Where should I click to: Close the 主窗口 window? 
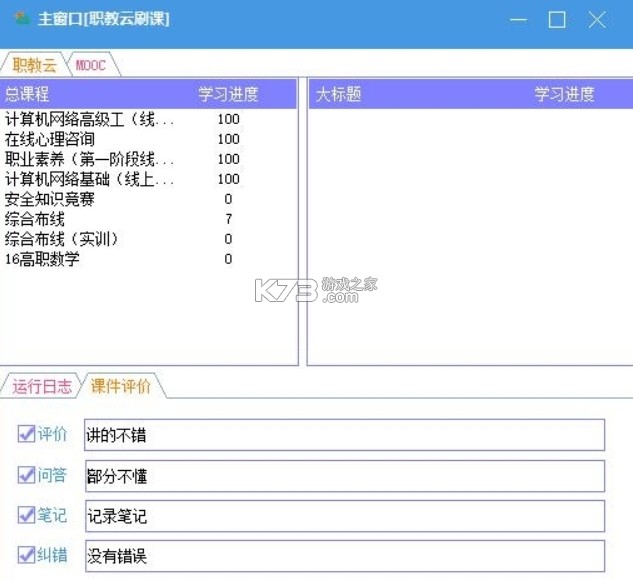(x=597, y=19)
